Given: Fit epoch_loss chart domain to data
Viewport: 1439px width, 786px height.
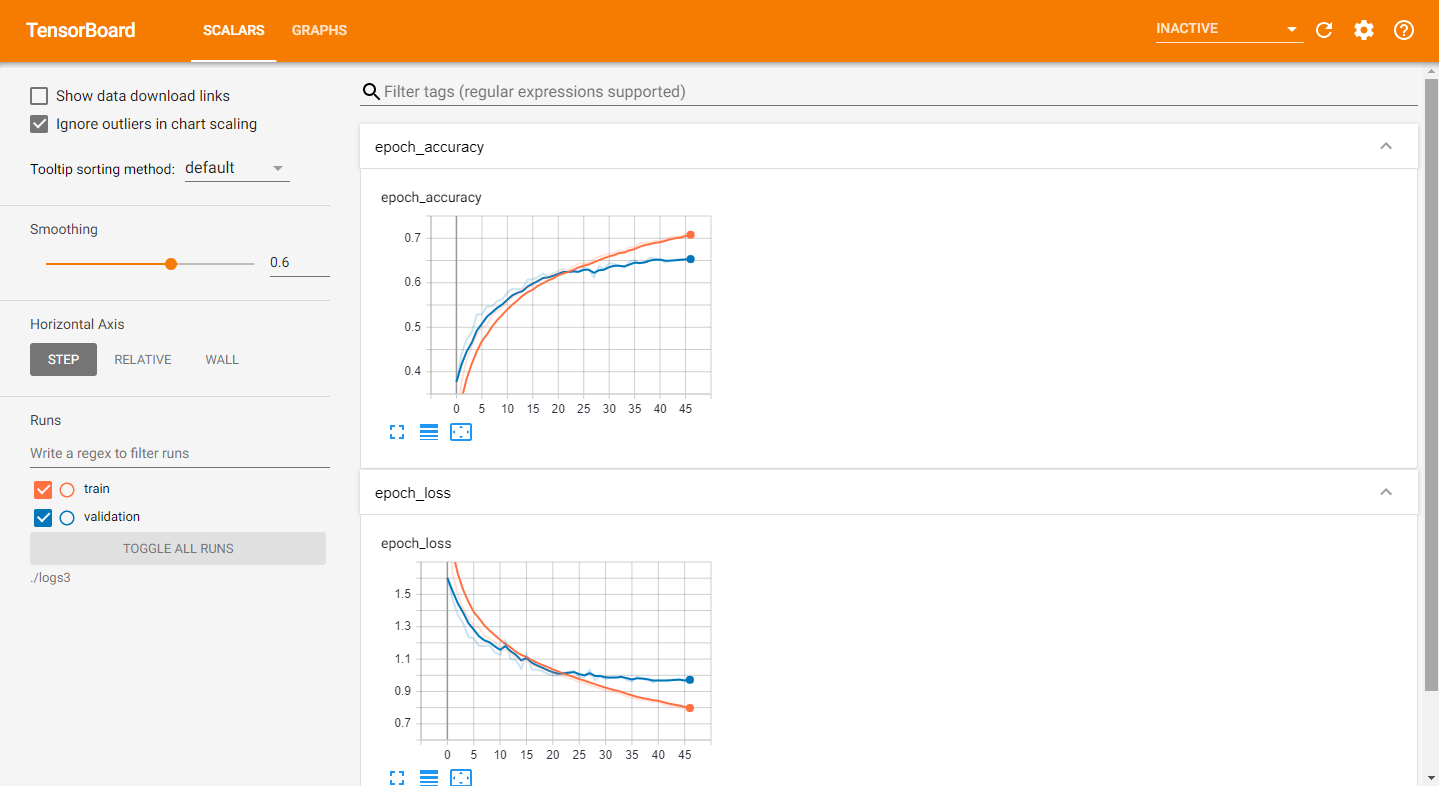Looking at the screenshot, I should click(x=461, y=777).
